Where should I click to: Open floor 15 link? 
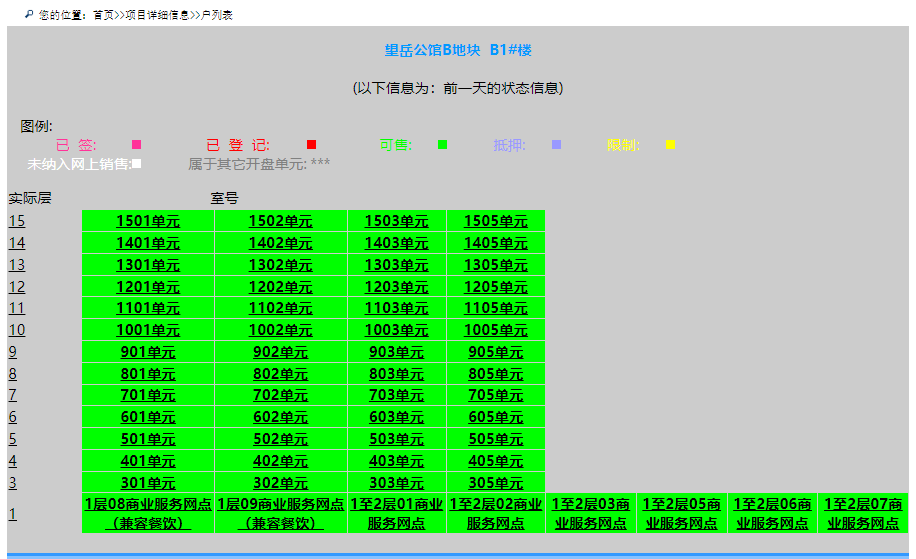(x=16, y=221)
